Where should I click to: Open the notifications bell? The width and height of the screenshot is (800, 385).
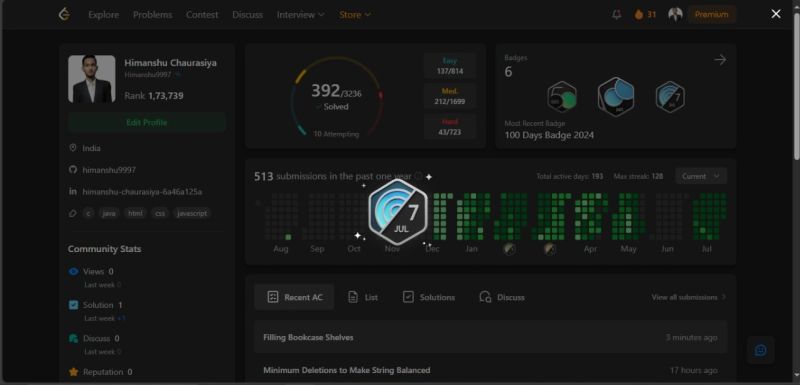click(x=616, y=15)
